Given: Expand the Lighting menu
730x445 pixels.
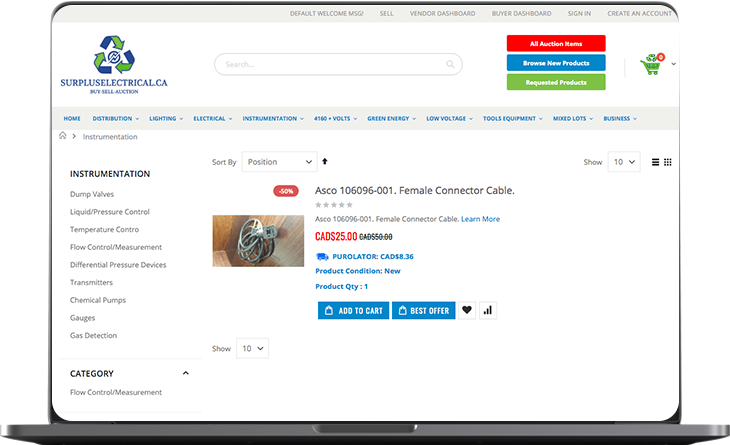Looking at the screenshot, I should click(x=166, y=119).
